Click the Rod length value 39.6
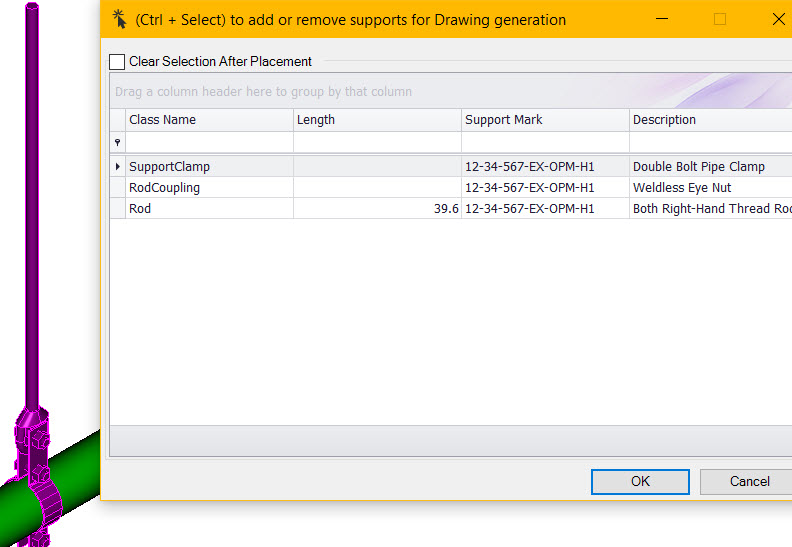The image size is (792, 547). click(x=446, y=209)
